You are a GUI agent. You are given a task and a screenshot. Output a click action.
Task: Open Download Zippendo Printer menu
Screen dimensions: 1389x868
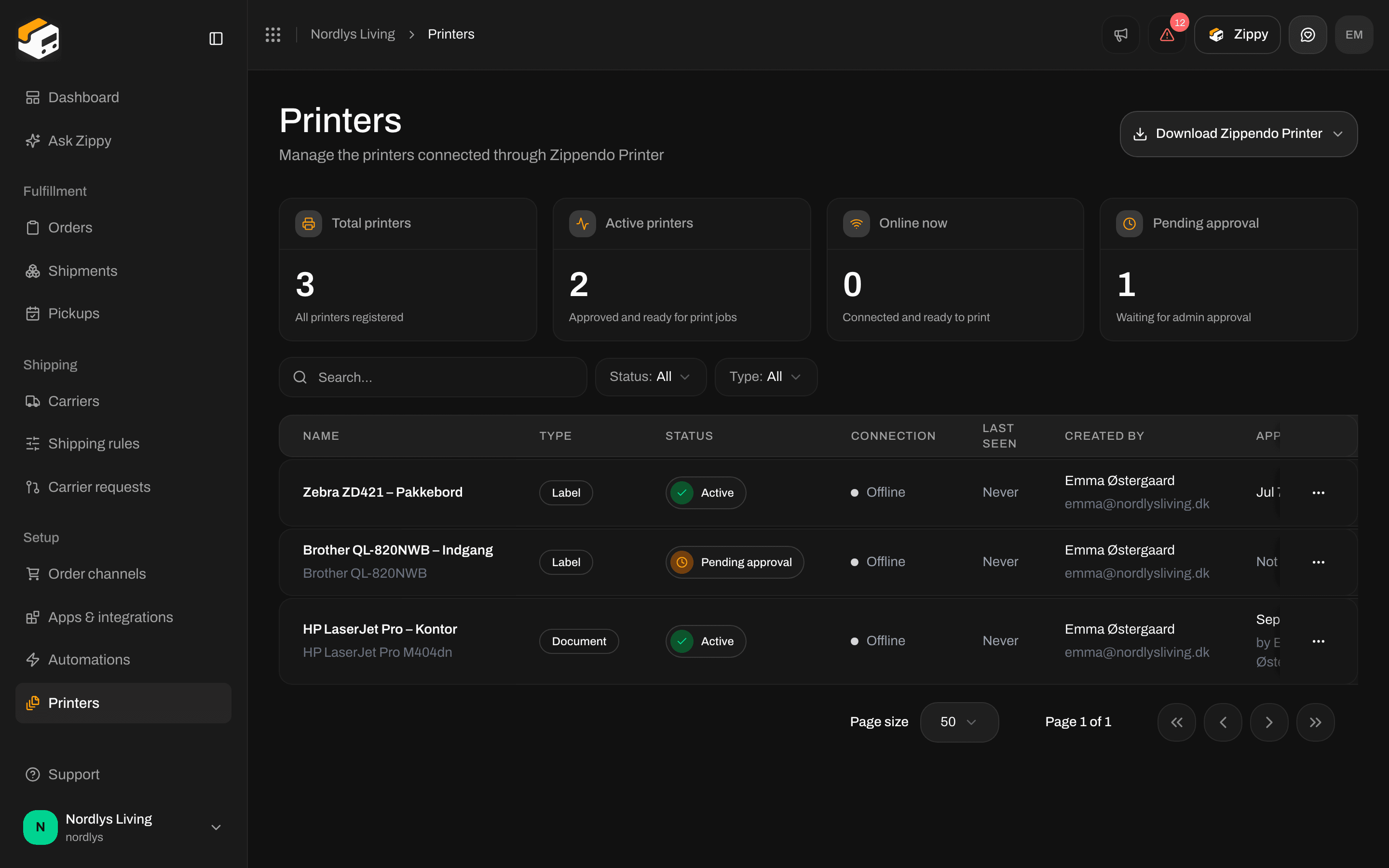click(x=1239, y=134)
